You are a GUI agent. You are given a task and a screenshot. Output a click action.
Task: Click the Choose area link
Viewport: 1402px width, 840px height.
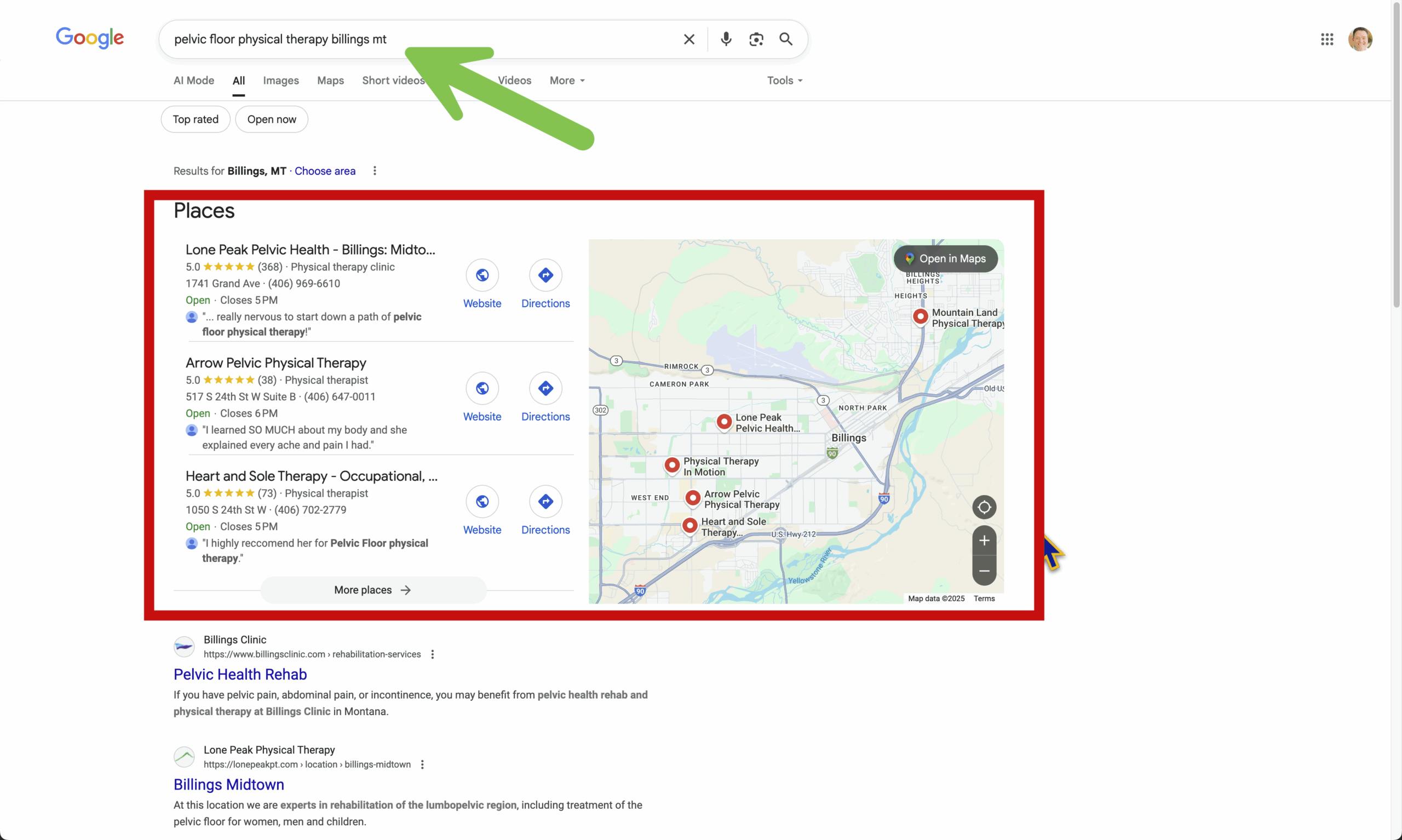click(325, 171)
